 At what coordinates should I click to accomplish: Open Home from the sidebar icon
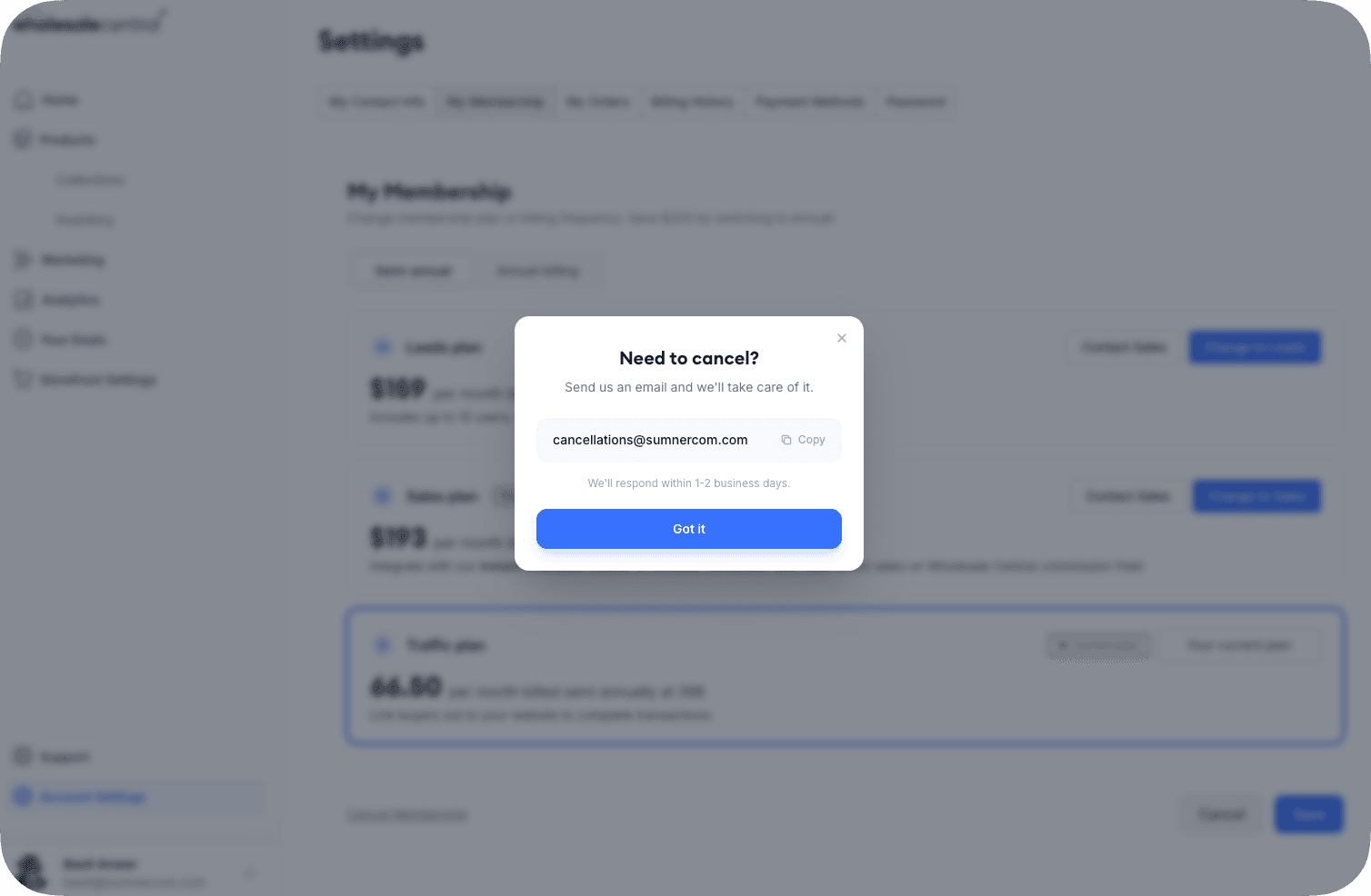[24, 100]
